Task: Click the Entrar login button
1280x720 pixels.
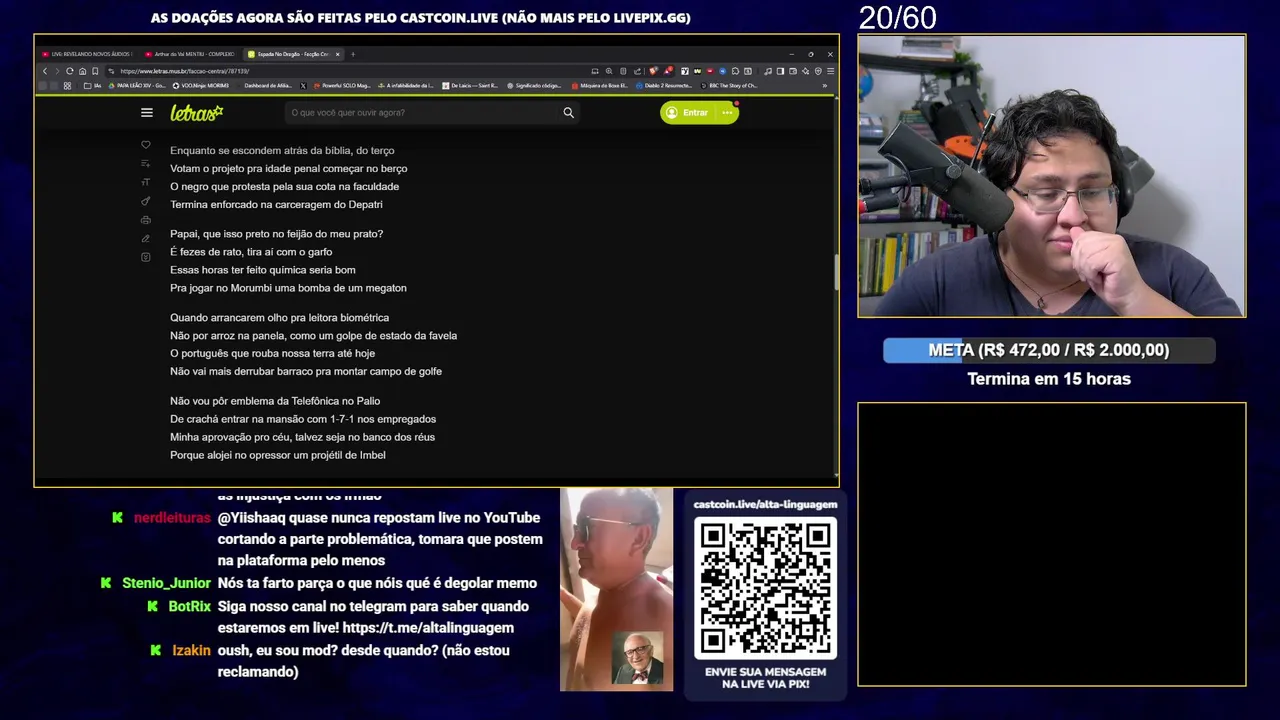Action: pos(687,113)
